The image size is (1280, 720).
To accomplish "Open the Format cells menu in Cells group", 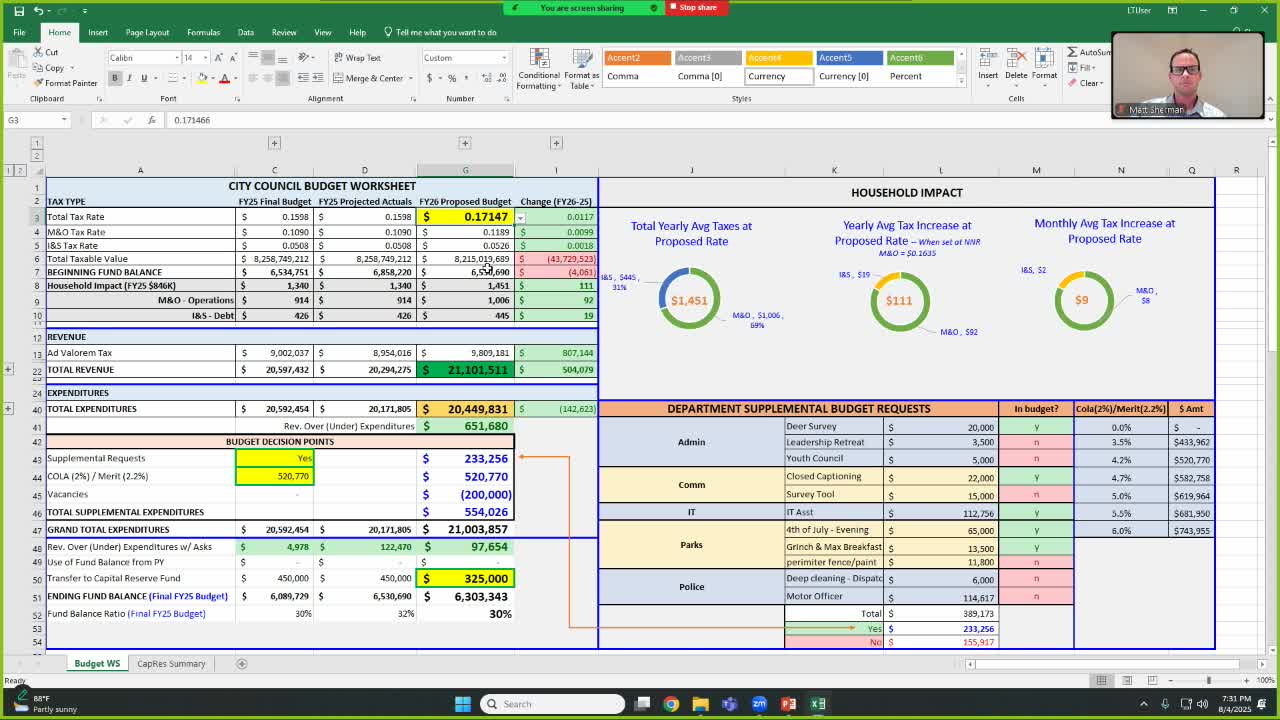I will pos(1044,63).
